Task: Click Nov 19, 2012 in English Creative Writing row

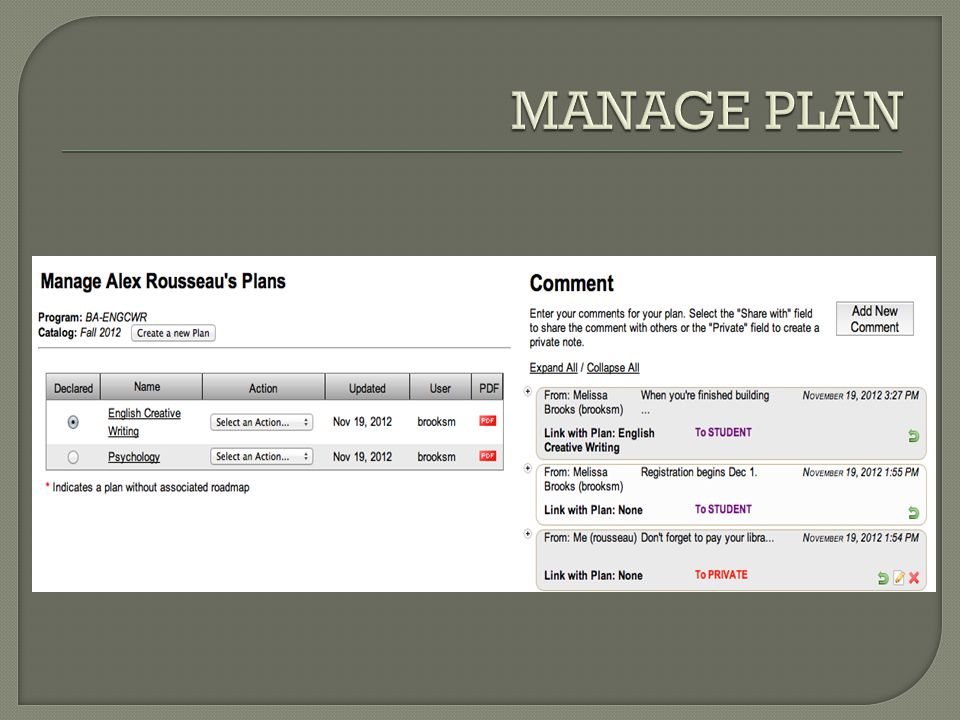Action: pyautogui.click(x=362, y=422)
